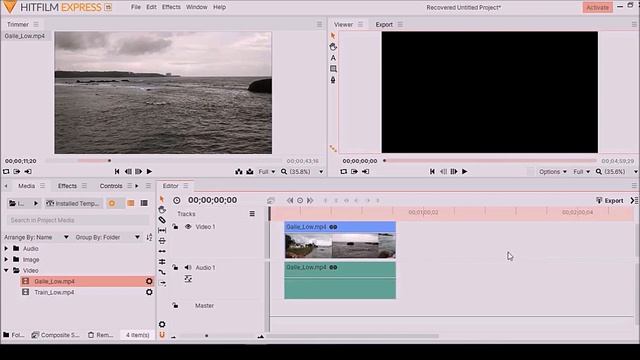Toggle Audio 1 track waveform/level icon

pyautogui.click(x=188, y=279)
